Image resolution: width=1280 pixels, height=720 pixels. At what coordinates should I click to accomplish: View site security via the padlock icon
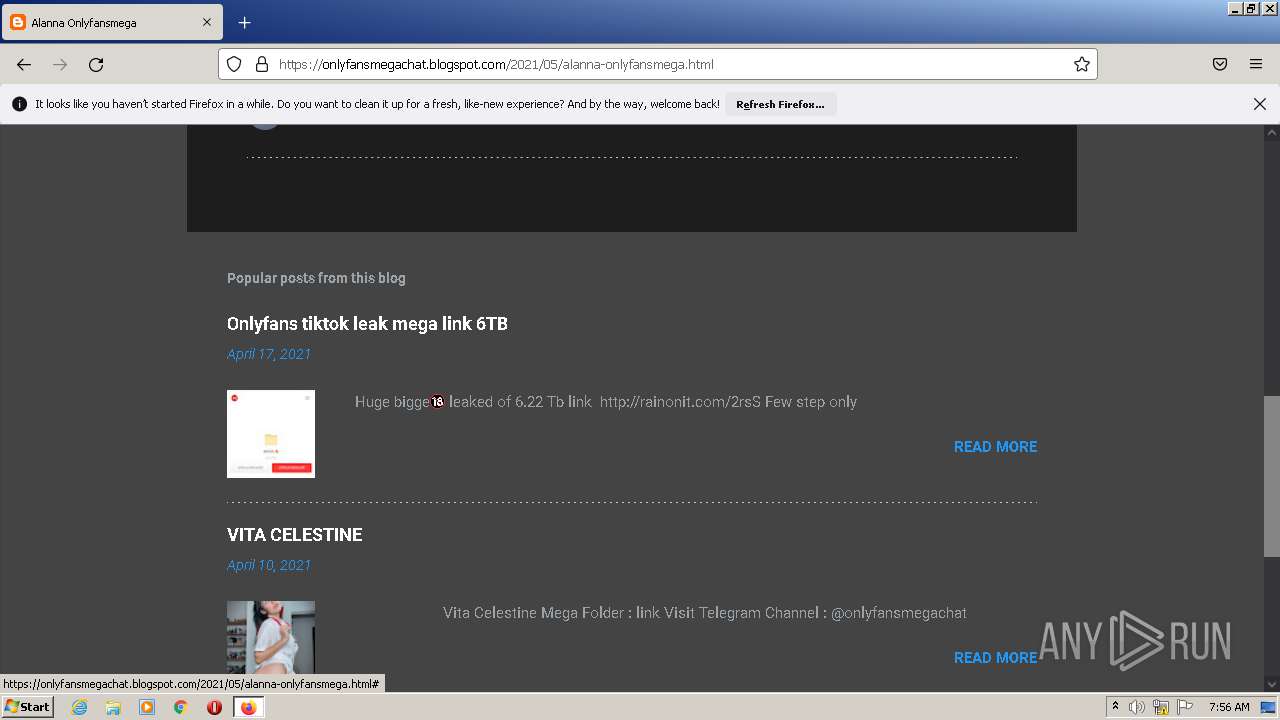coord(262,64)
